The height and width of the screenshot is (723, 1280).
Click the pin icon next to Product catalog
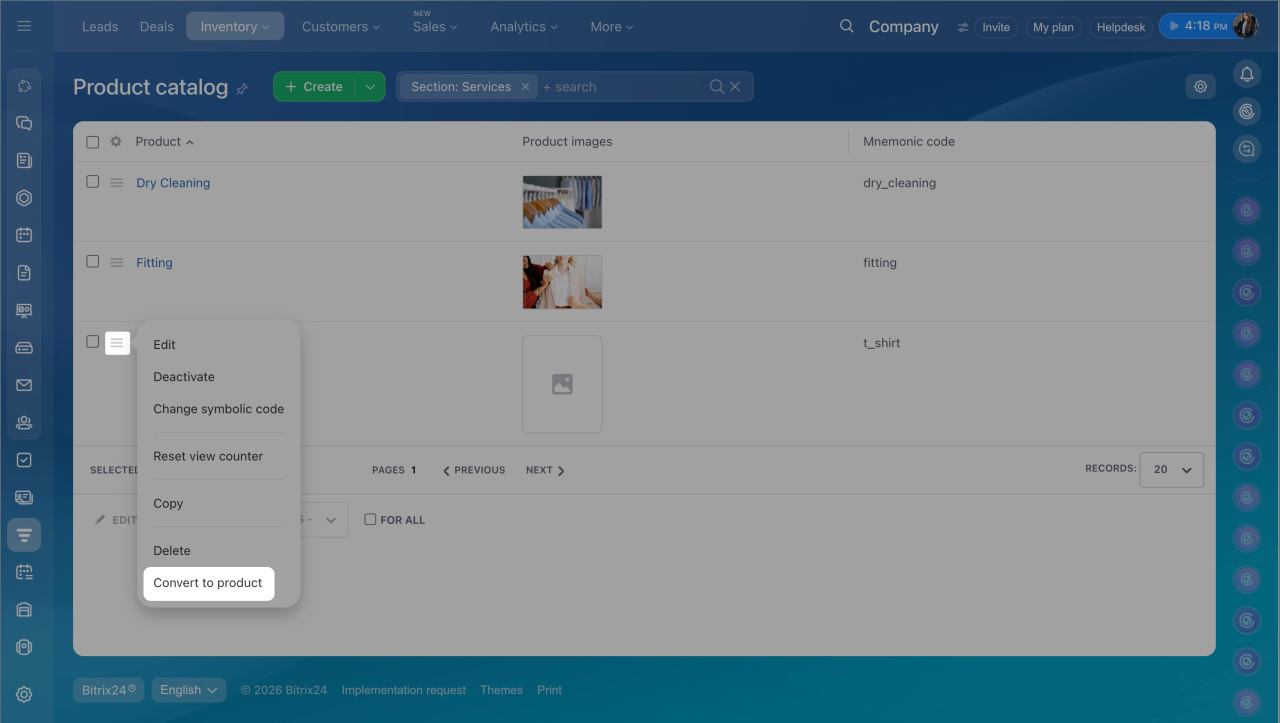coord(242,89)
